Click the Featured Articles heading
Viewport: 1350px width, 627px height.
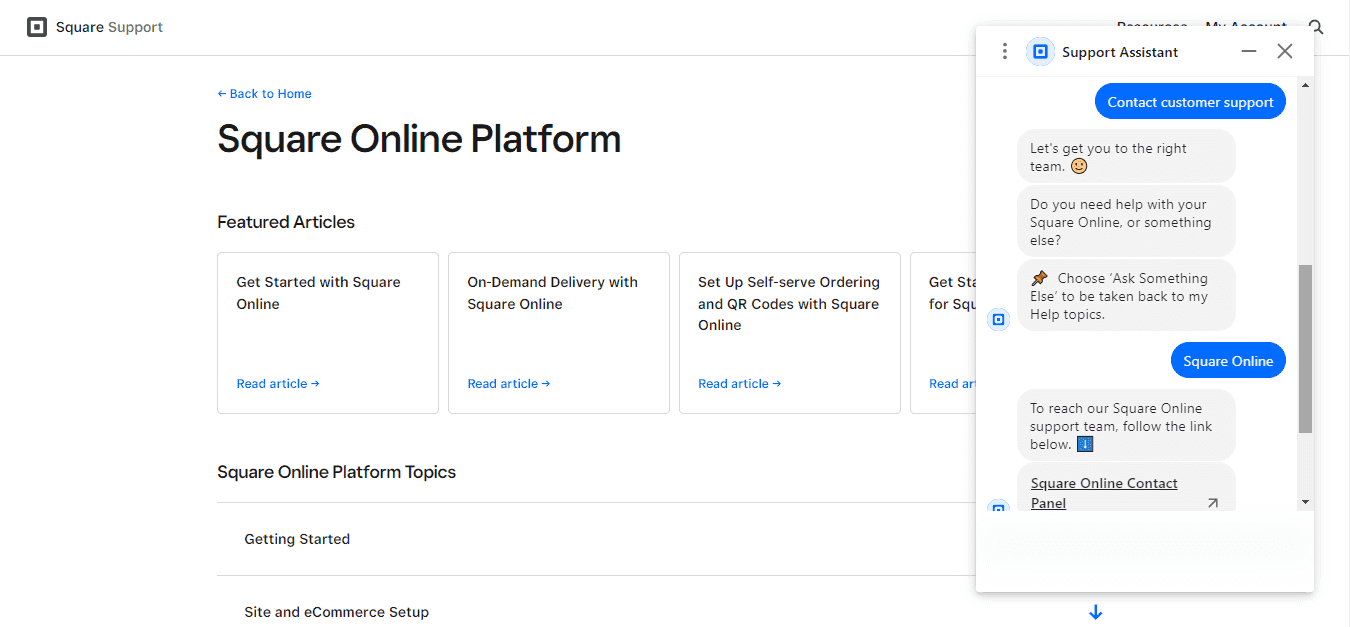click(286, 222)
